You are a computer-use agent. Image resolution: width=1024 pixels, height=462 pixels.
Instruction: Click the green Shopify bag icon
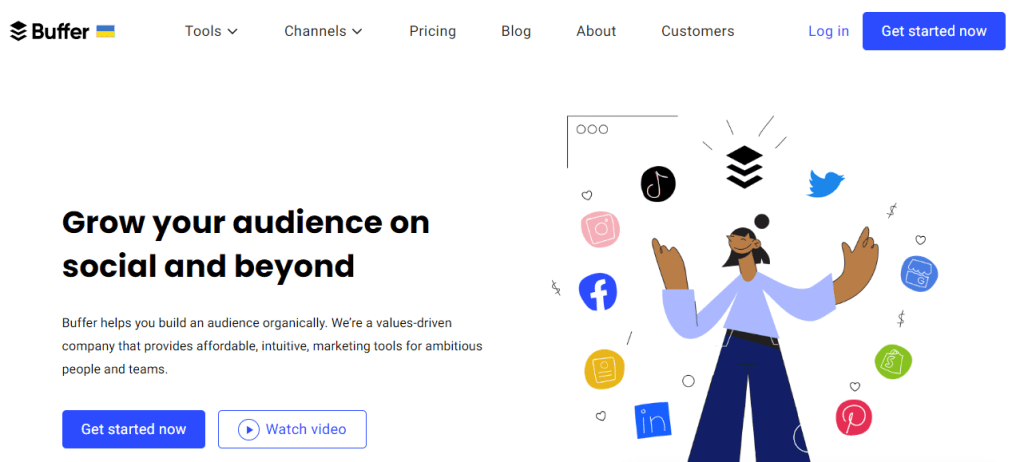coord(893,361)
